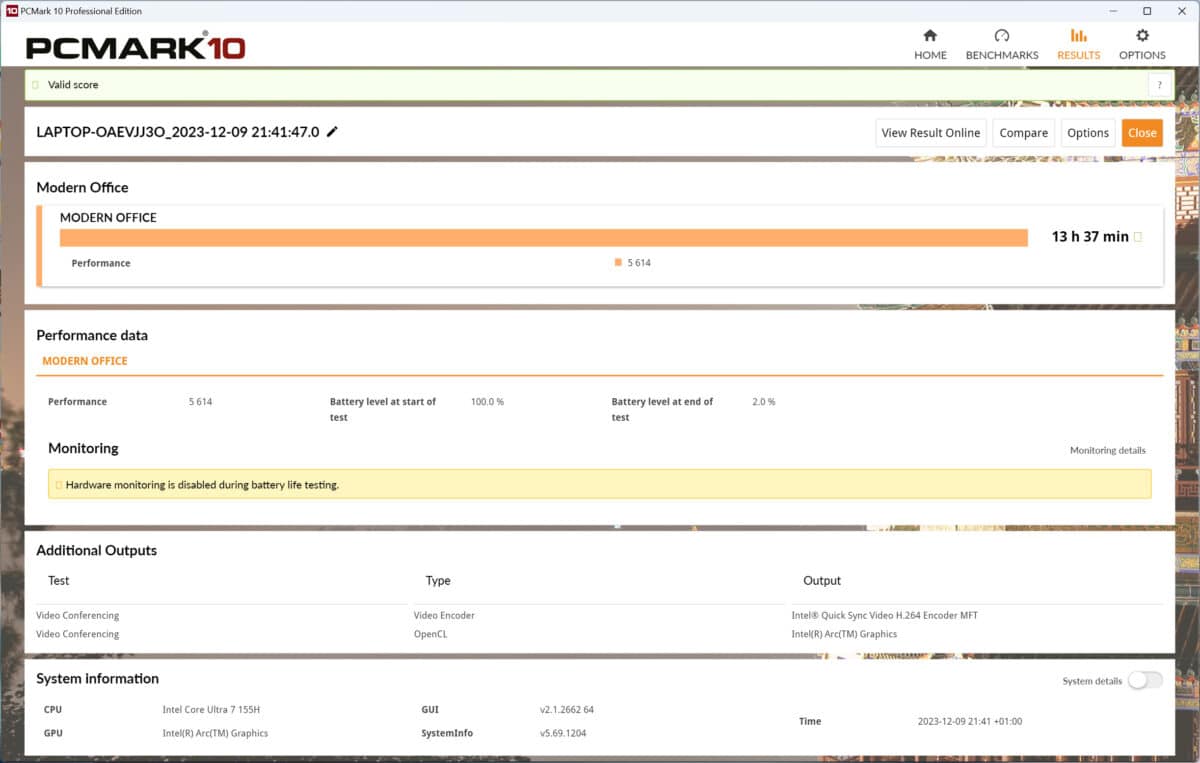Click the 5 614 score beside legend
This screenshot has width=1200, height=763.
coord(640,263)
